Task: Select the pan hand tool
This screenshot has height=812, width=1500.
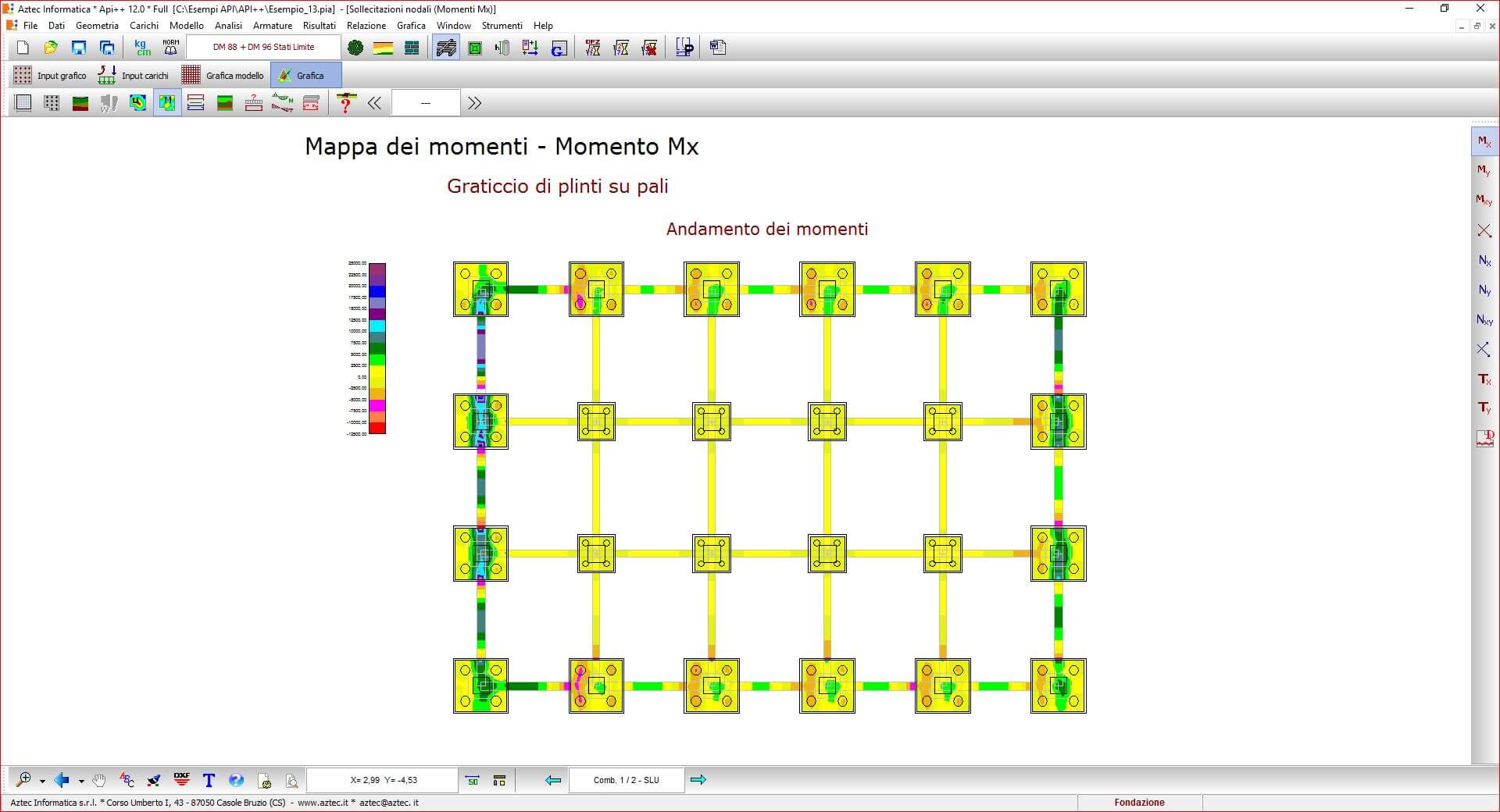Action: click(x=99, y=780)
